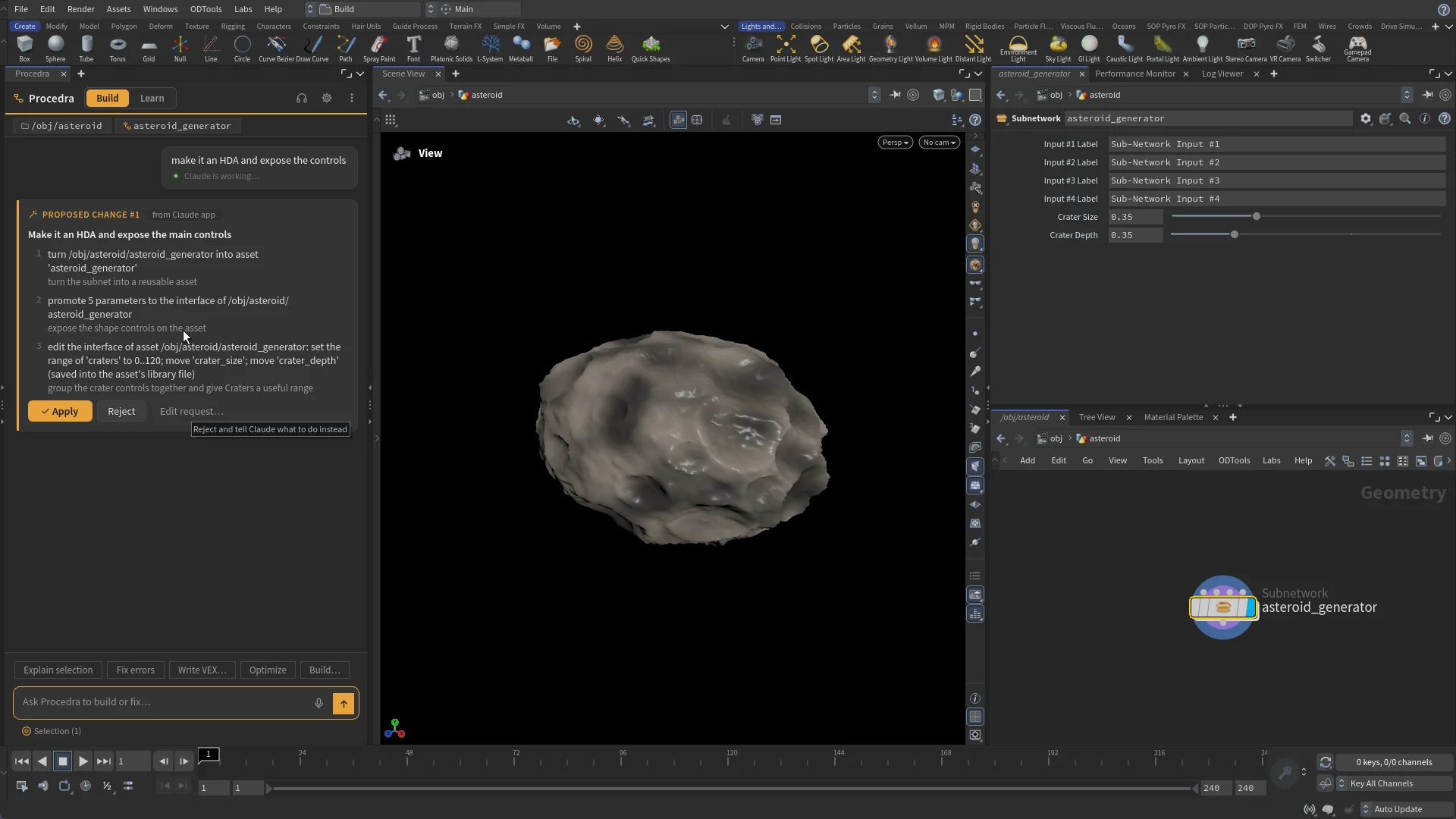This screenshot has width=1456, height=819.
Task: Play the timeline forward
Action: tap(83, 761)
